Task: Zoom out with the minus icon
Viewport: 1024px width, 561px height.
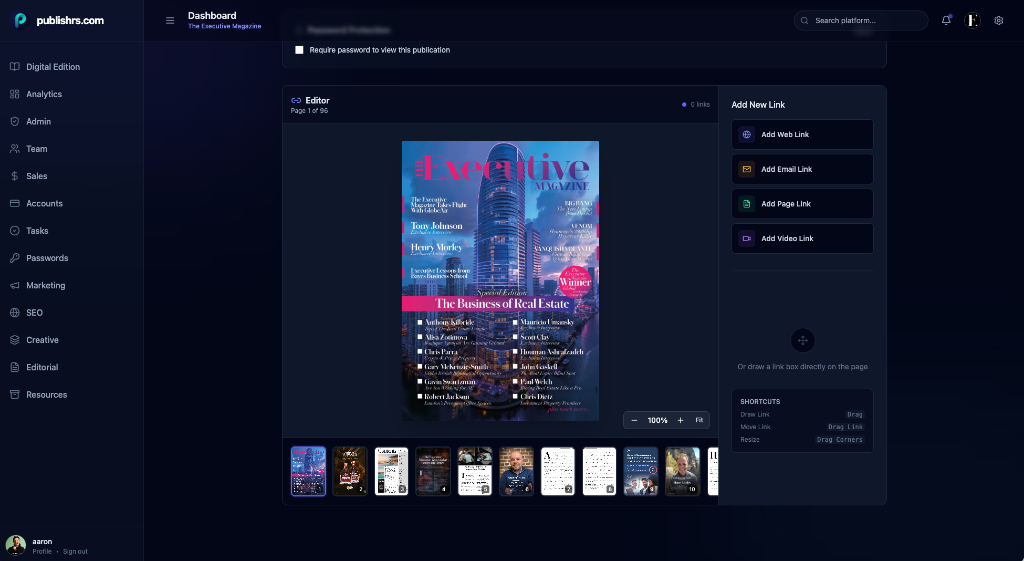Action: 634,421
